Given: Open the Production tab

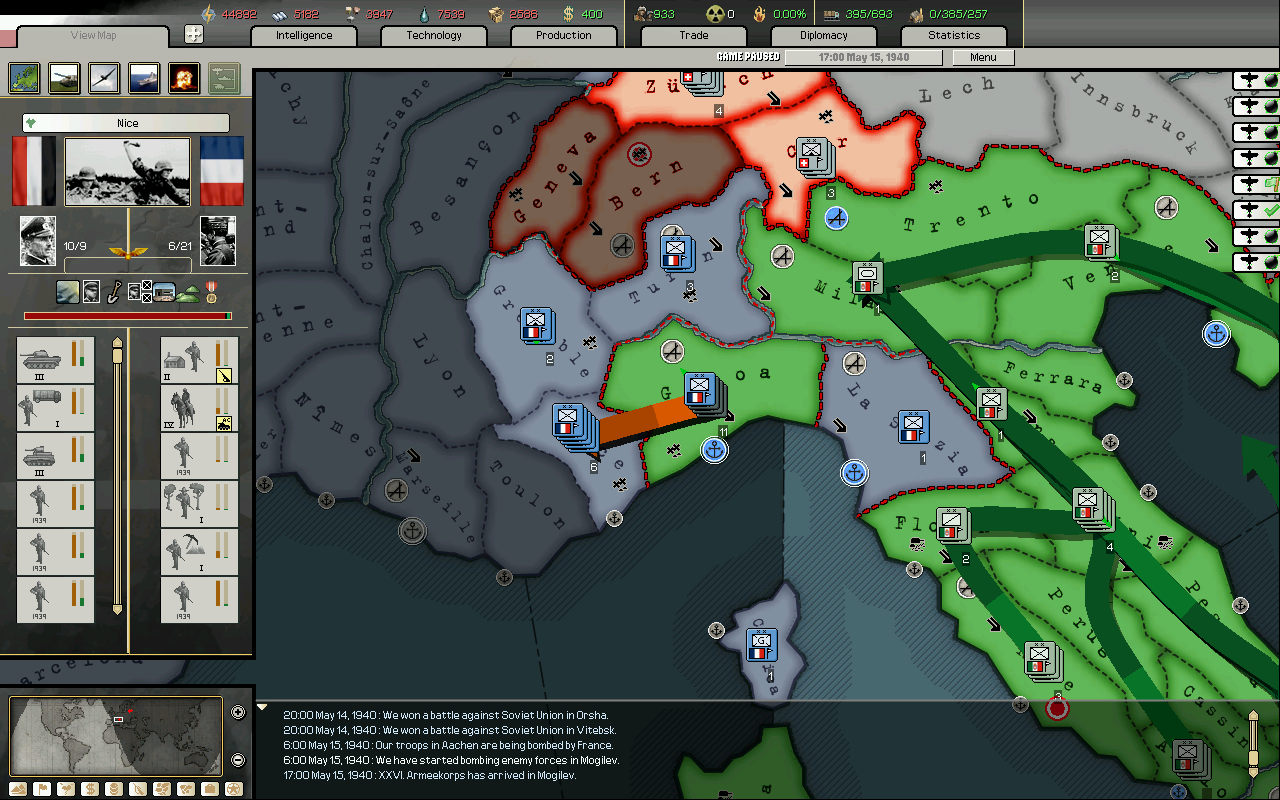Looking at the screenshot, I should [564, 35].
